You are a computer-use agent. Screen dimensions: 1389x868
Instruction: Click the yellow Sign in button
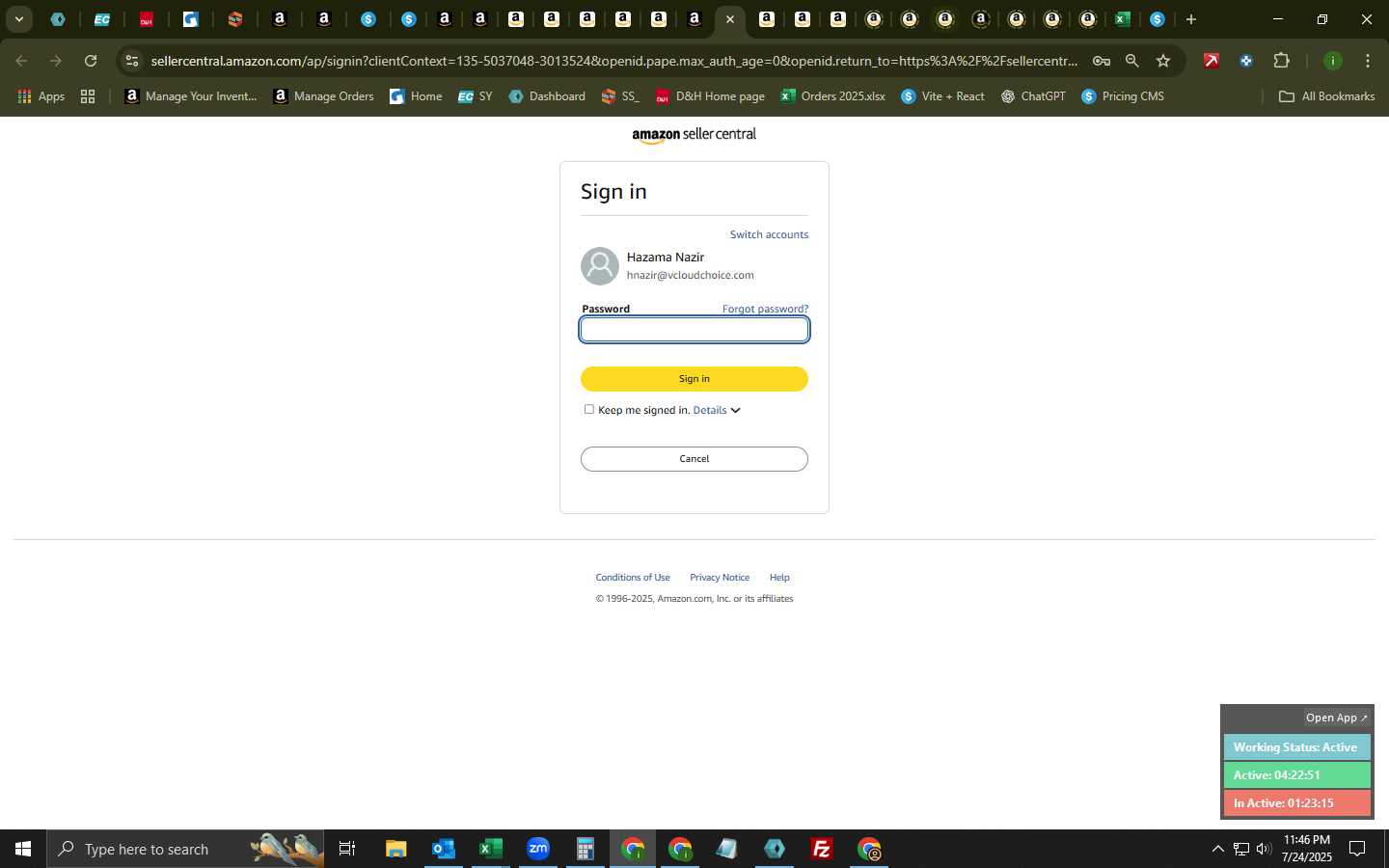pos(694,379)
